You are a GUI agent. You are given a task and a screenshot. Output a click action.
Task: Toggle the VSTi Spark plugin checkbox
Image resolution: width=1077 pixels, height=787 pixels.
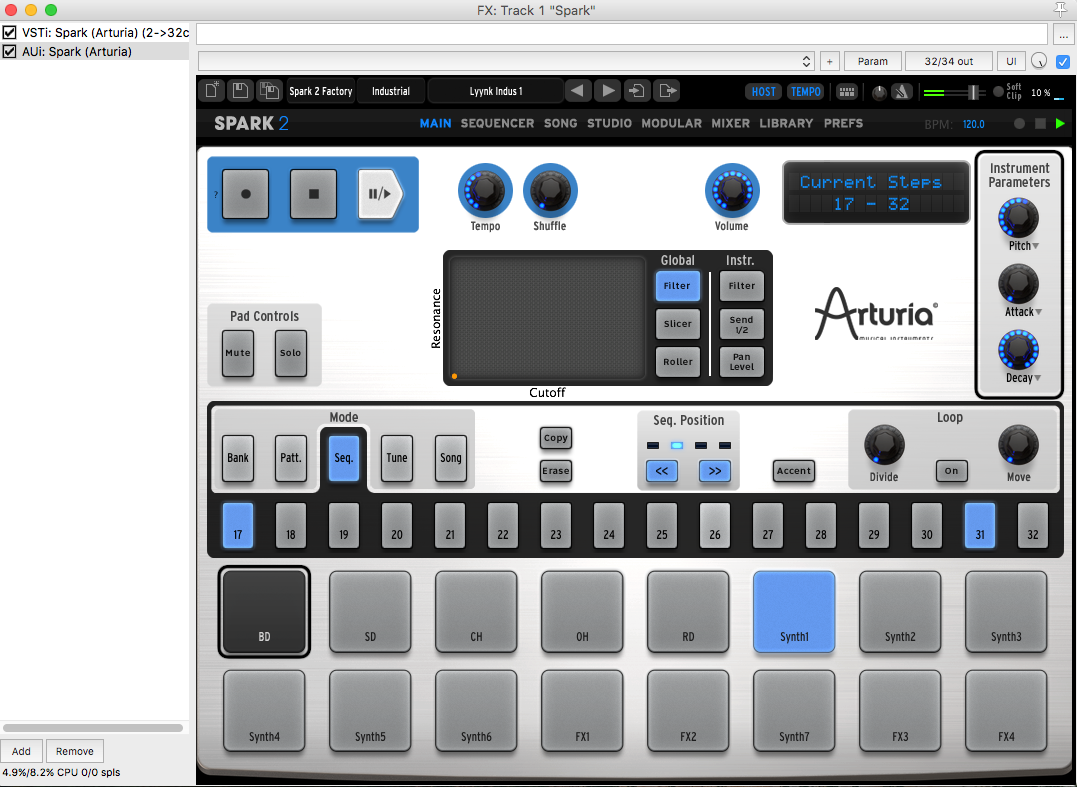pos(10,32)
